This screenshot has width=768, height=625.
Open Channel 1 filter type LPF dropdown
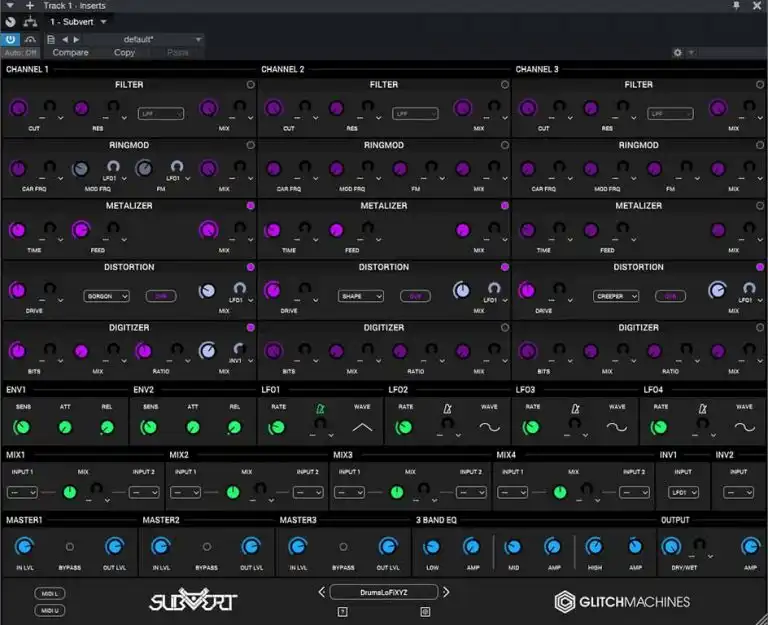[x=161, y=114]
